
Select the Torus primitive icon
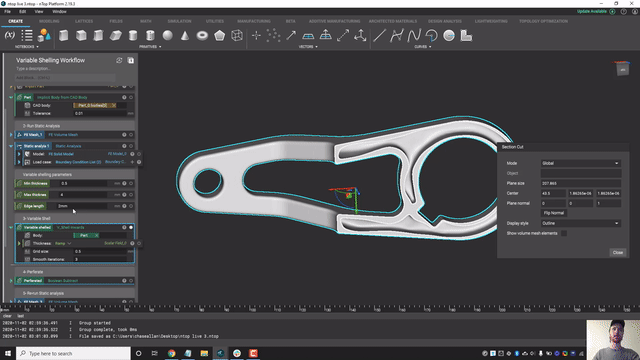202,36
